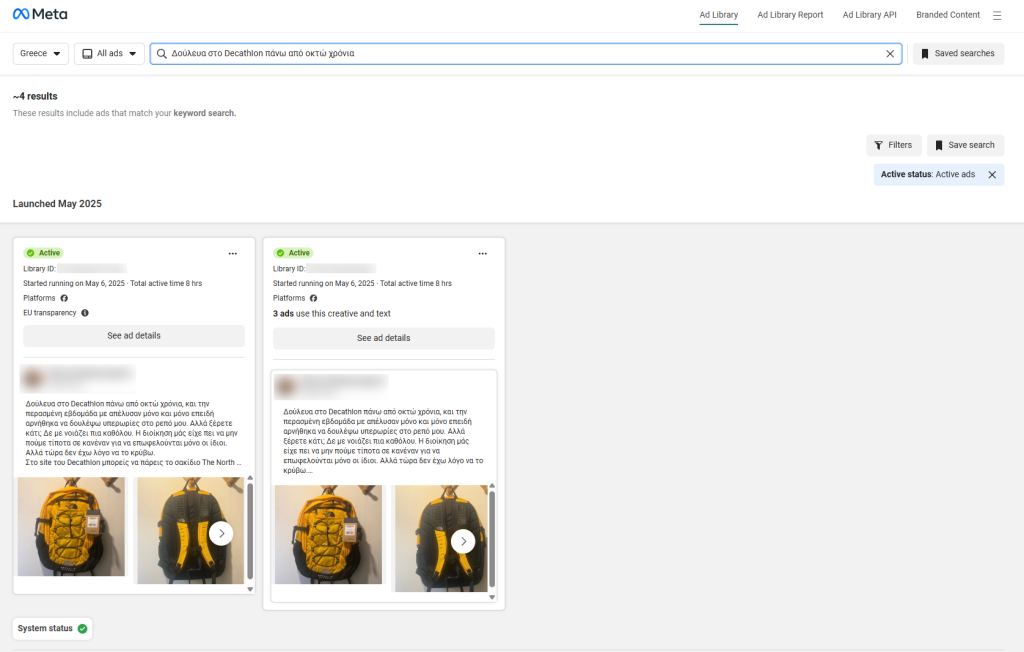Open the Filters panel
Screen dimensions: 1024x652
(893, 145)
